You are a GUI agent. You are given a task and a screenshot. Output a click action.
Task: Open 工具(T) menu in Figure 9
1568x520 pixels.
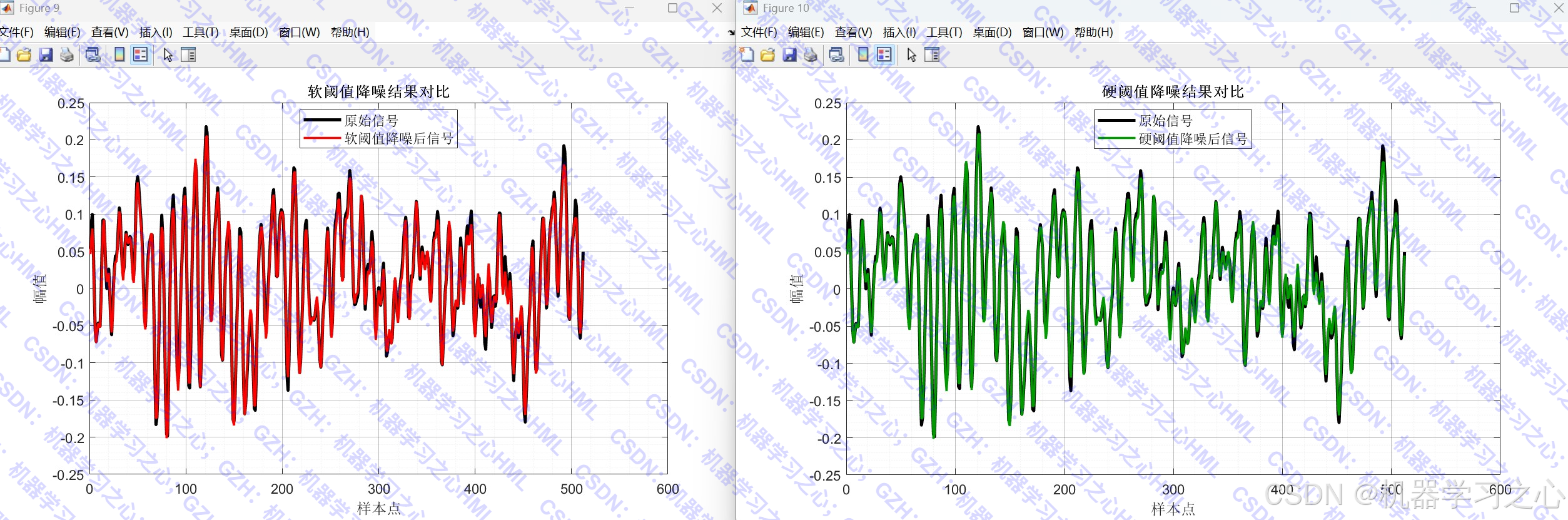[x=201, y=33]
